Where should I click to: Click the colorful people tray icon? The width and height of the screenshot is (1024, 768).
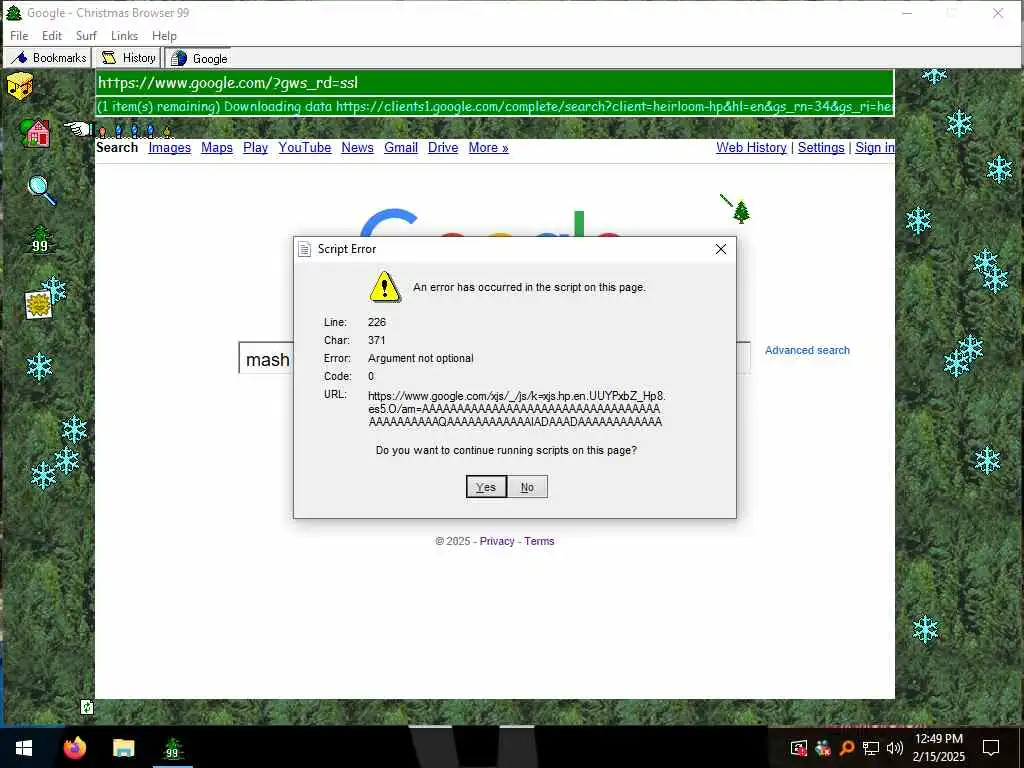(x=823, y=748)
